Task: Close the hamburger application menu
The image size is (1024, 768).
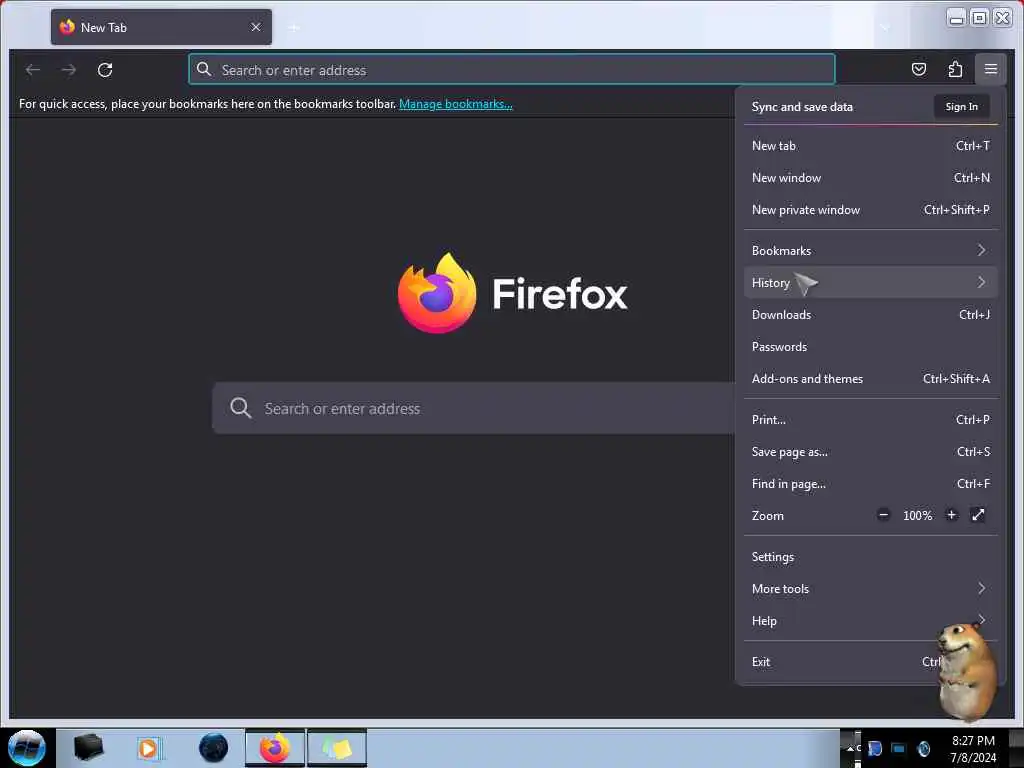Action: click(x=991, y=69)
